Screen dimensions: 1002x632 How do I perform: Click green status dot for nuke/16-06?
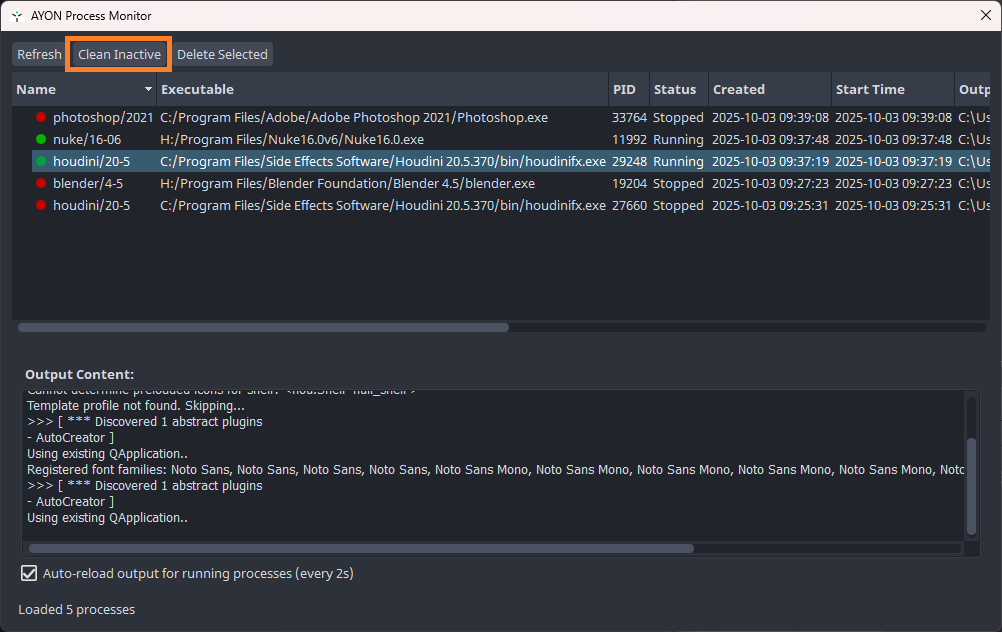pos(41,139)
